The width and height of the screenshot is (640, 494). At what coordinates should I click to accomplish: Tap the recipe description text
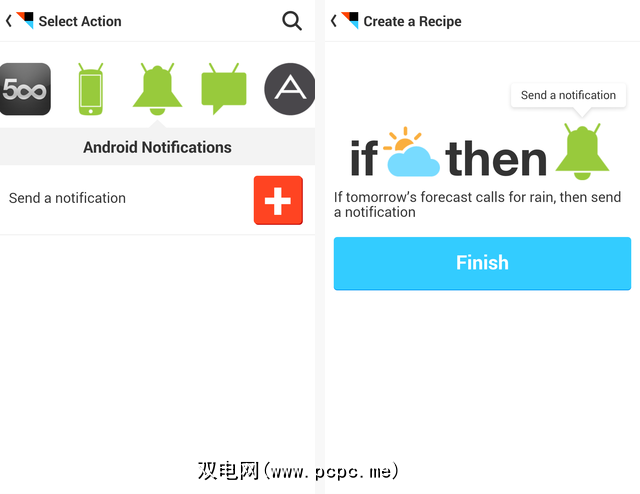pos(478,205)
